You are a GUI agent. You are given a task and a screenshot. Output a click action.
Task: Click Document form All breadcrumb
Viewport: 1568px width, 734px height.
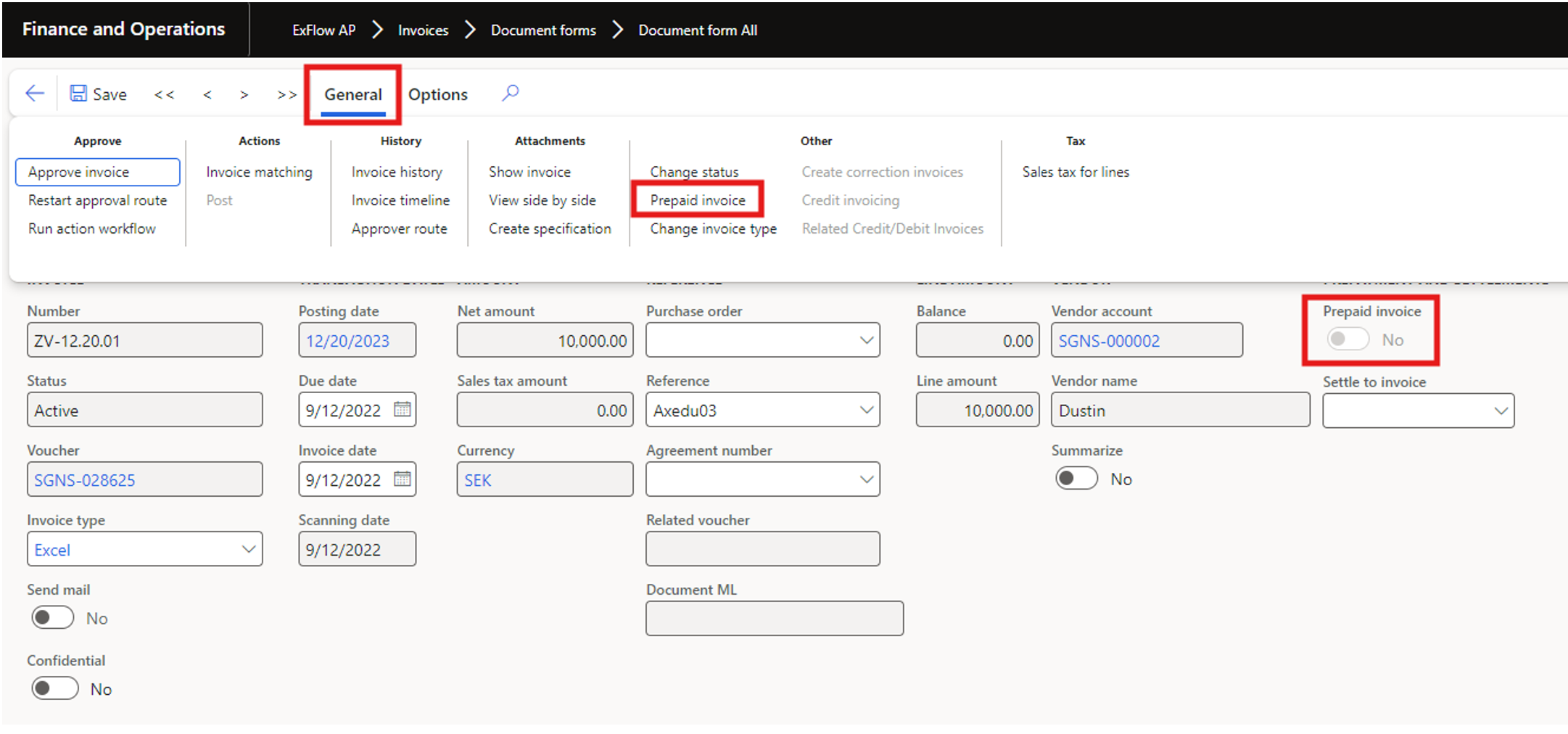698,30
